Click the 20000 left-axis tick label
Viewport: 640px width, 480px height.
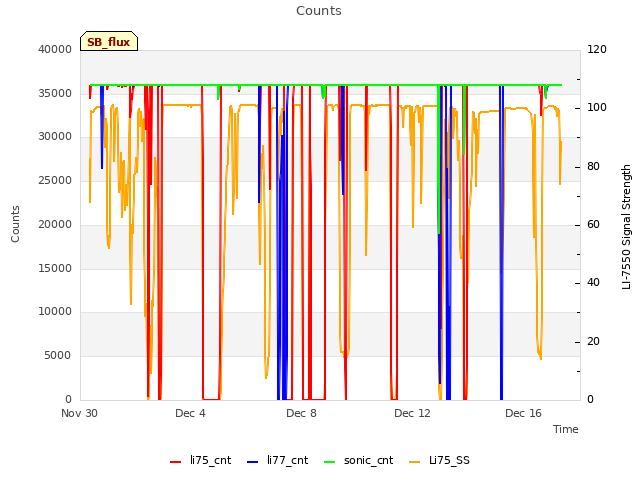point(55,224)
